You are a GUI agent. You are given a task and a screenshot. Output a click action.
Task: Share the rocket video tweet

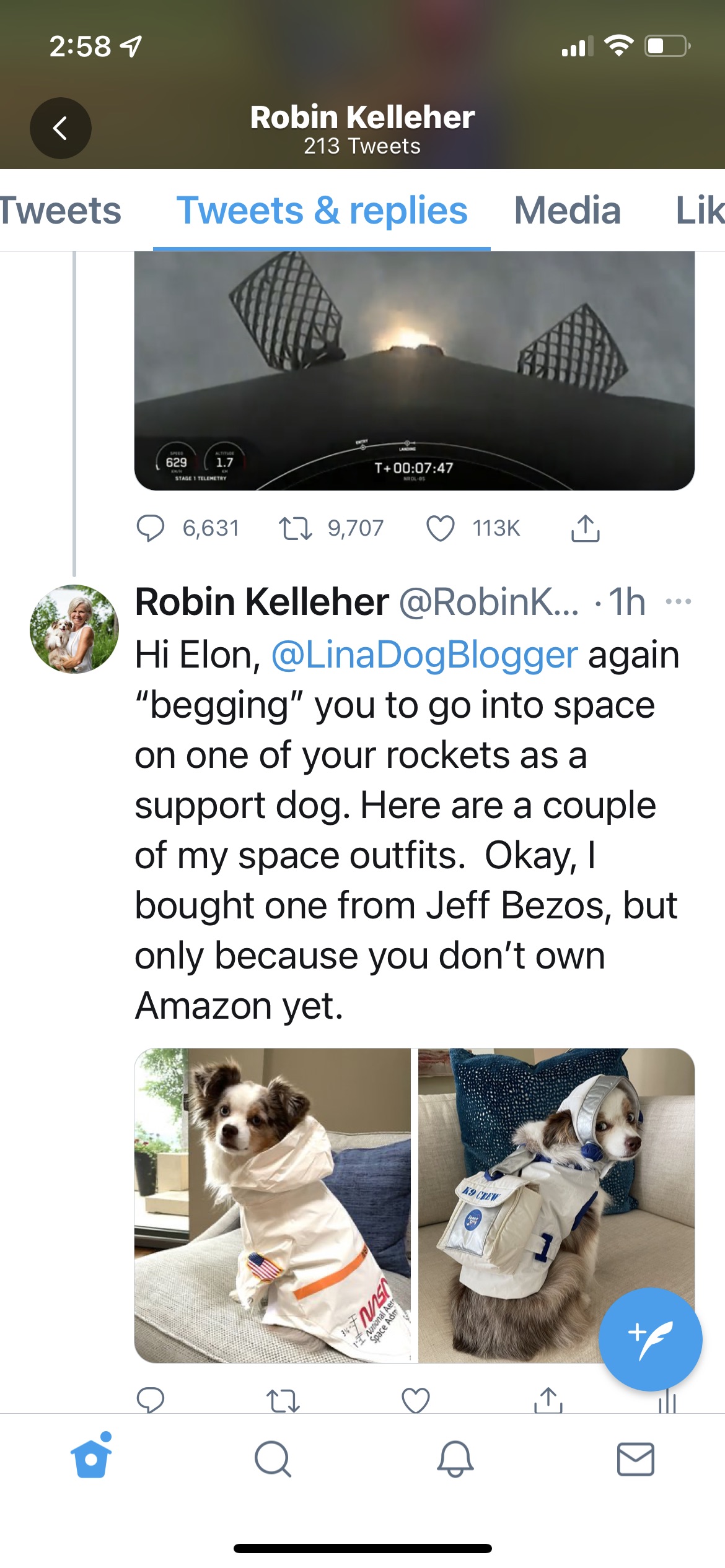pos(585,528)
